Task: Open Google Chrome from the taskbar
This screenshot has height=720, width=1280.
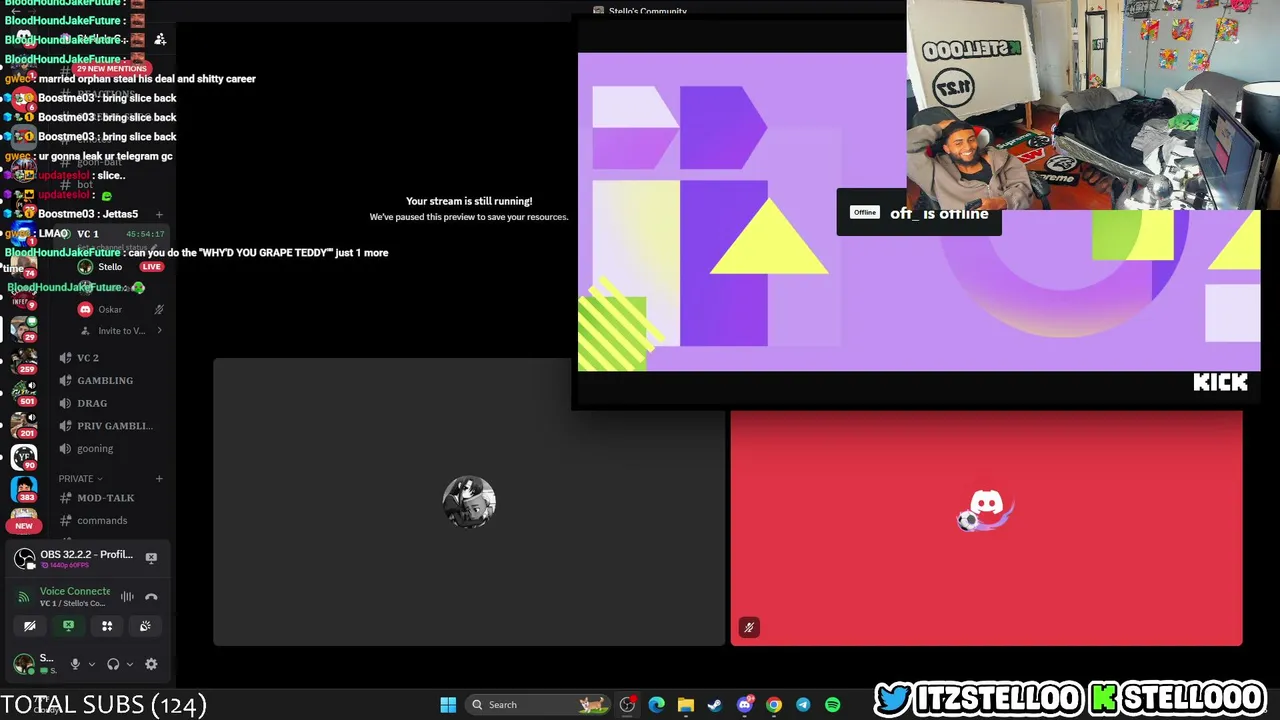Action: [x=773, y=705]
